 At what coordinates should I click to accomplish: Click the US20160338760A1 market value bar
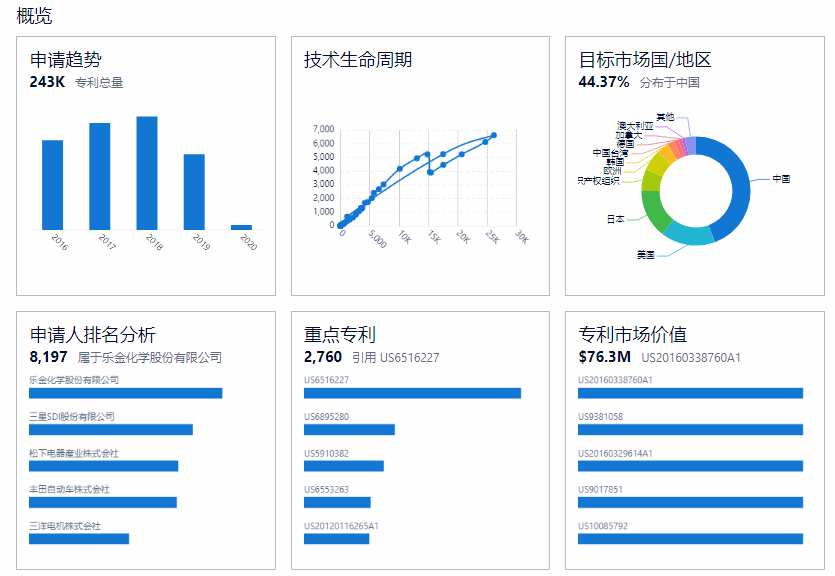click(x=691, y=393)
